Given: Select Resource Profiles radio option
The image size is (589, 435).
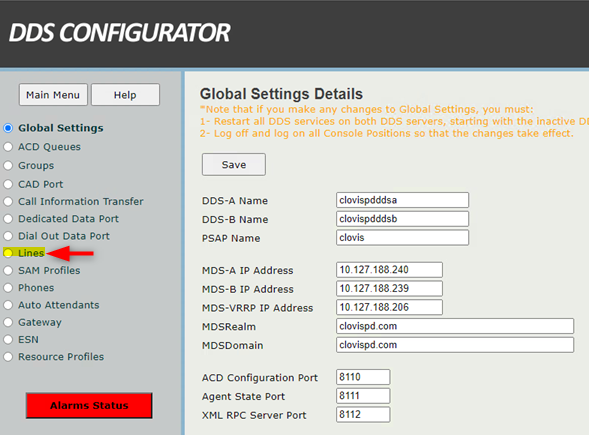Looking at the screenshot, I should click(8, 357).
